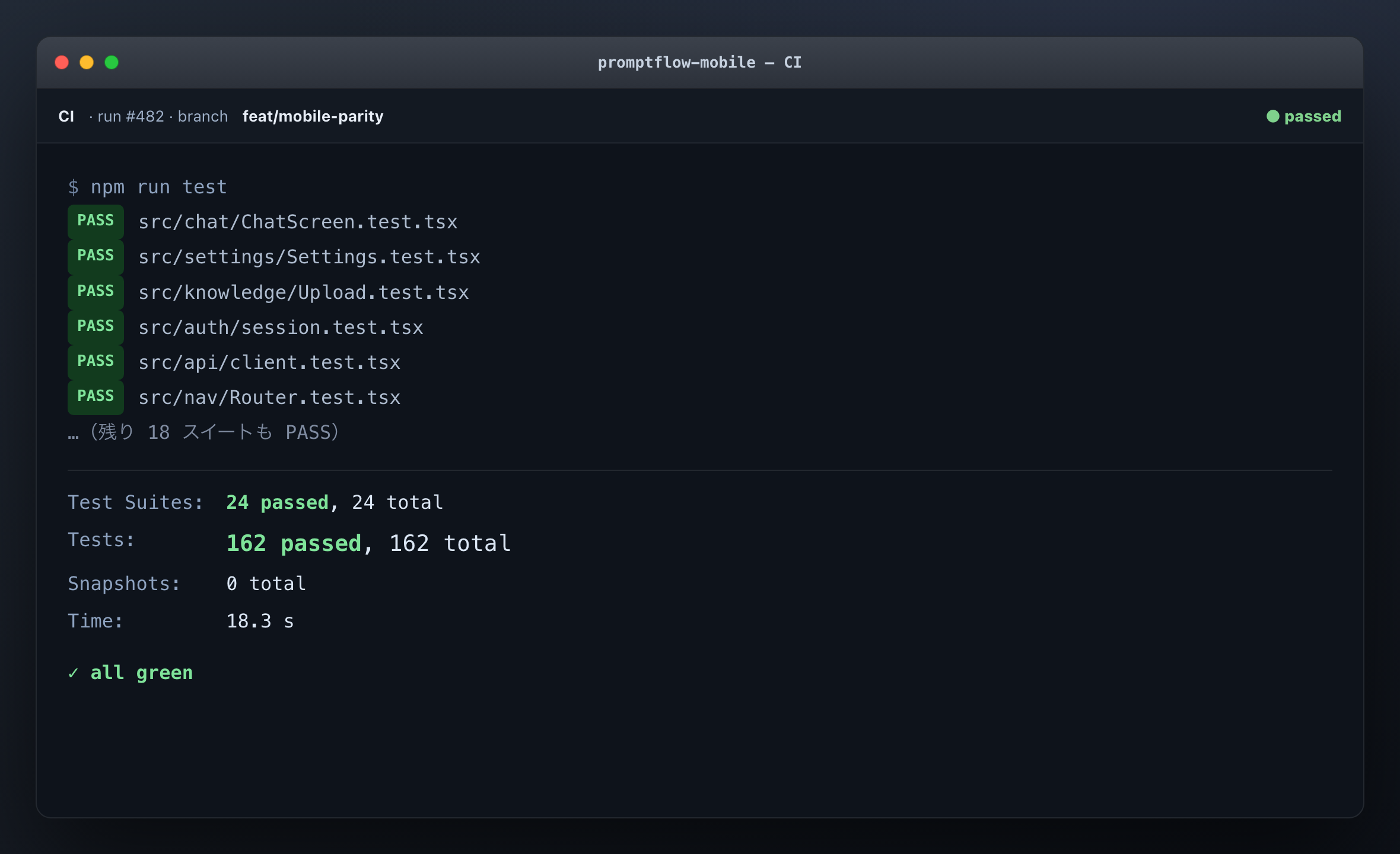Screen dimensions: 1400x854
Task: Click the 0 total snapshots value
Action: (266, 584)
